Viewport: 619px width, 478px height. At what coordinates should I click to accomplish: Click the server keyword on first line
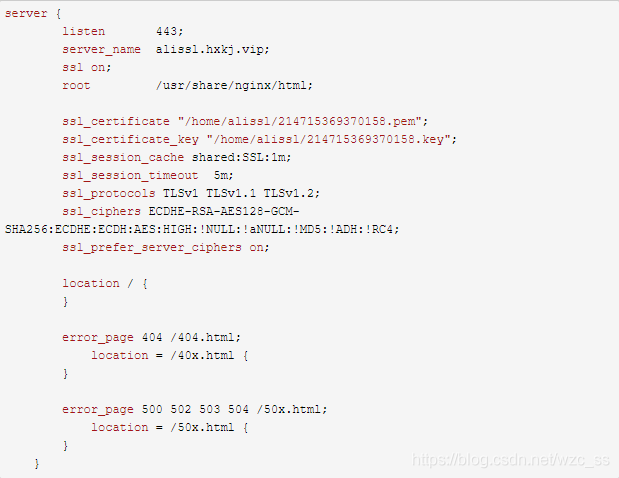26,13
